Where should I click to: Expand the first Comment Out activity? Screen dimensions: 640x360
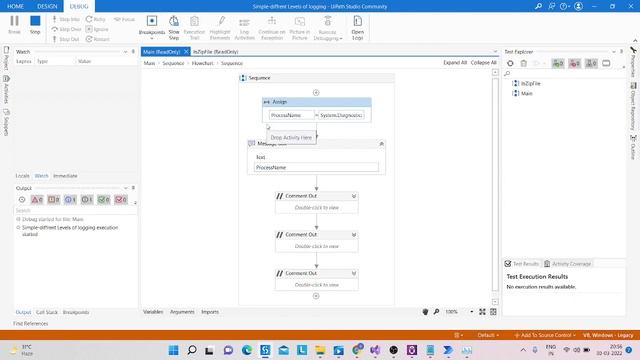pyautogui.click(x=354, y=196)
